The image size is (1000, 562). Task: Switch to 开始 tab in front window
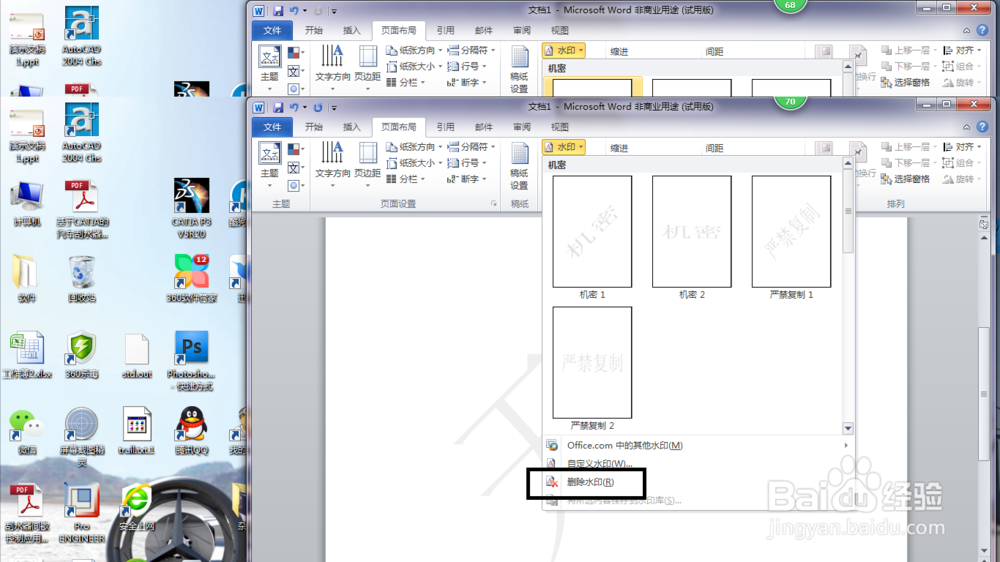coord(313,127)
